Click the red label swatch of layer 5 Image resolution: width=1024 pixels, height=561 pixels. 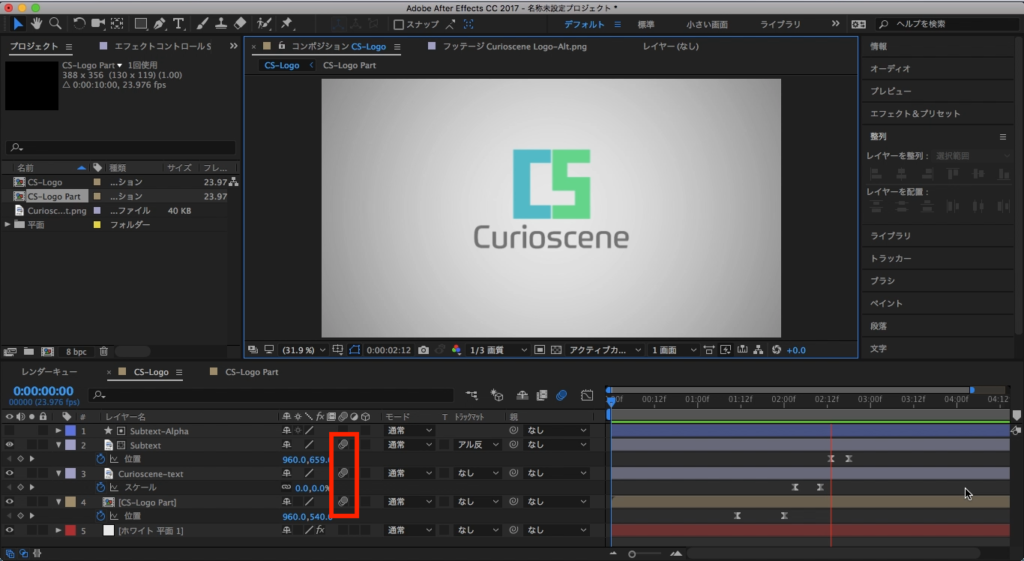(x=70, y=530)
